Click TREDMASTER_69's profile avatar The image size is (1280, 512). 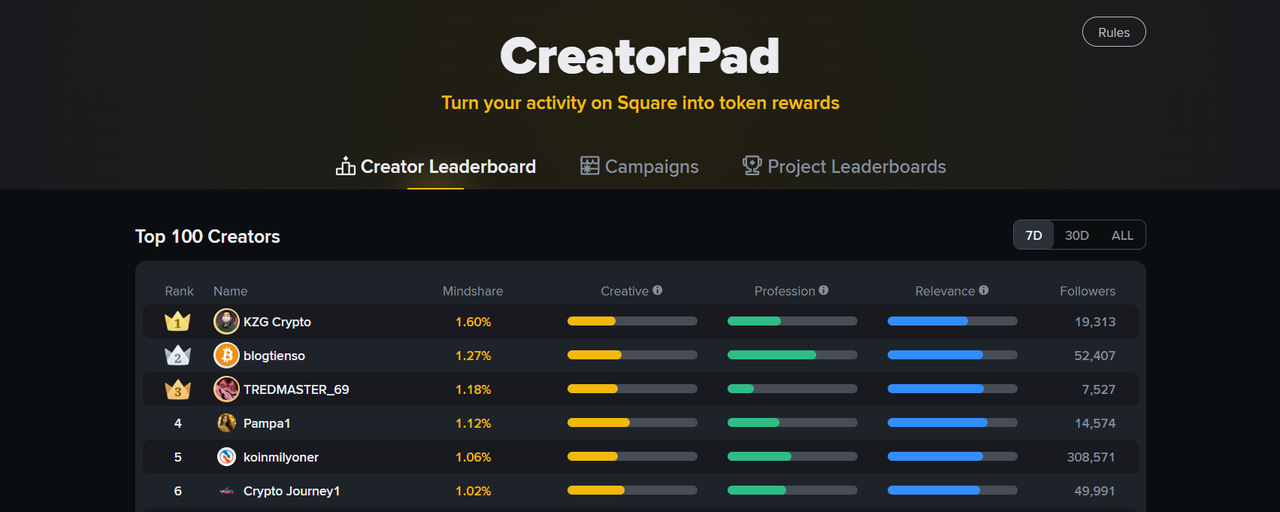(x=226, y=390)
